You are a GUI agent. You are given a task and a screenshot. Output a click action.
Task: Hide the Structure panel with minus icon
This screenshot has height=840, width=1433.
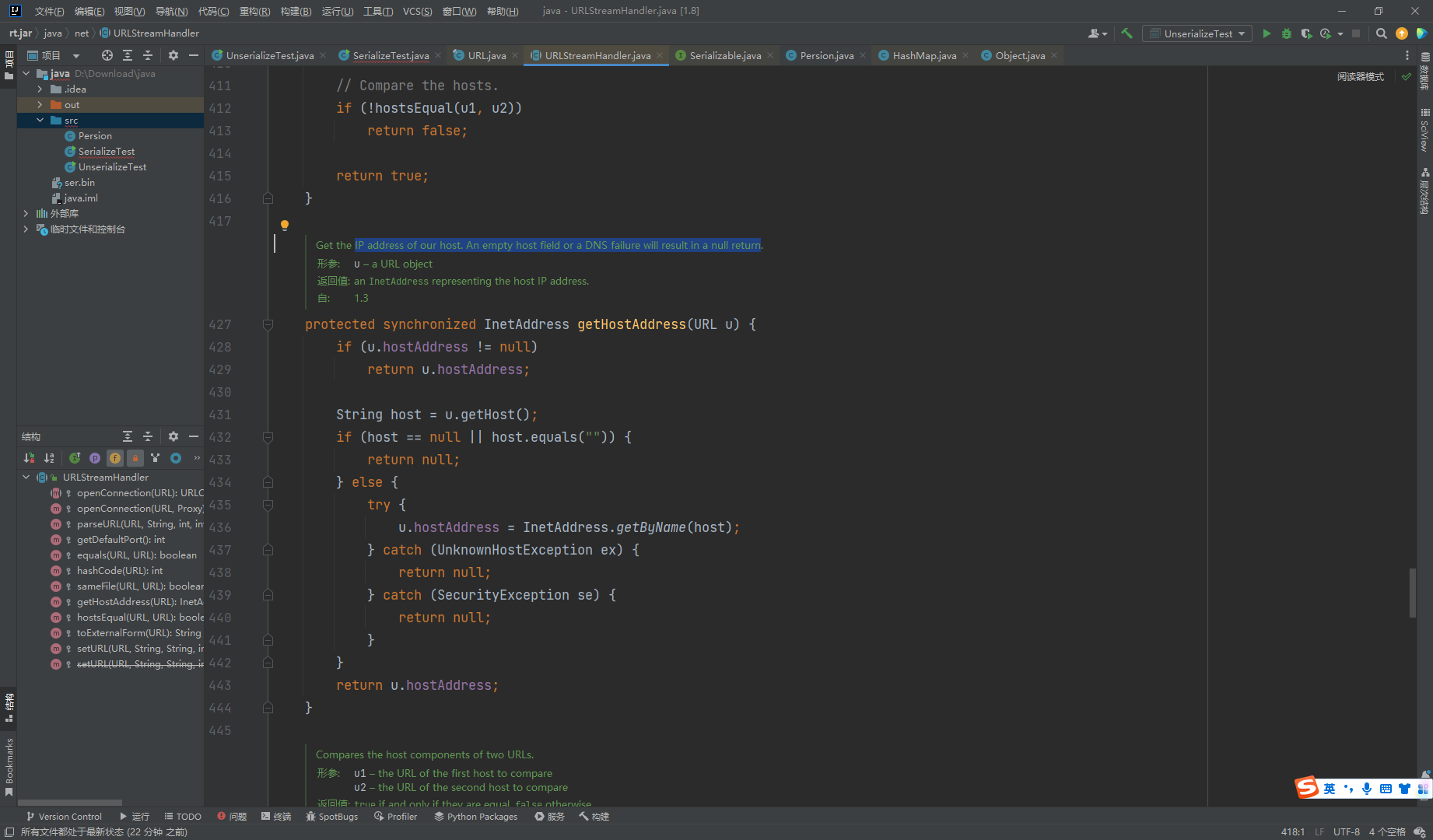point(194,436)
